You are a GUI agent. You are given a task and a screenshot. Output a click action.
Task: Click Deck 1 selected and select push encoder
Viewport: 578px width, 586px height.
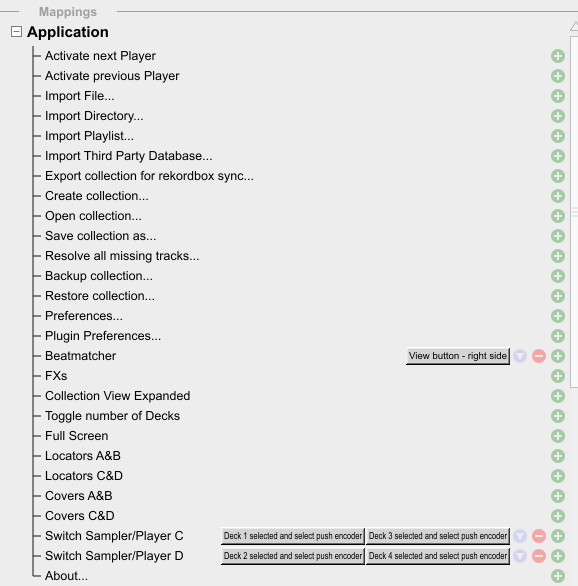click(x=293, y=536)
